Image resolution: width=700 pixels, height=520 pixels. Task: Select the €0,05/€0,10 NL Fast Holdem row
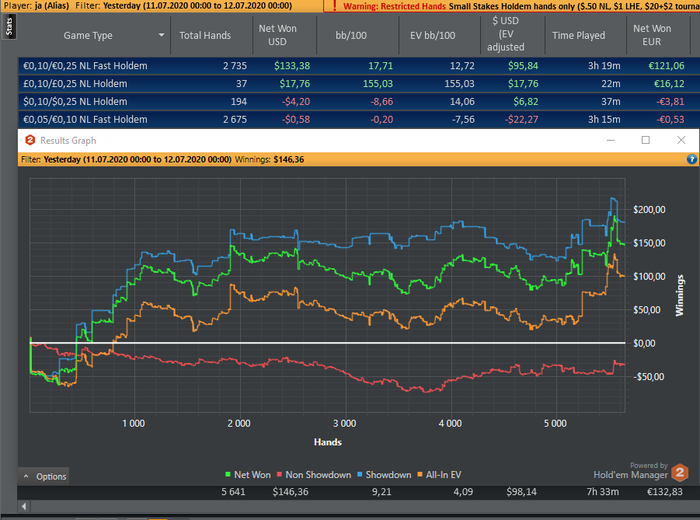[x=359, y=120]
